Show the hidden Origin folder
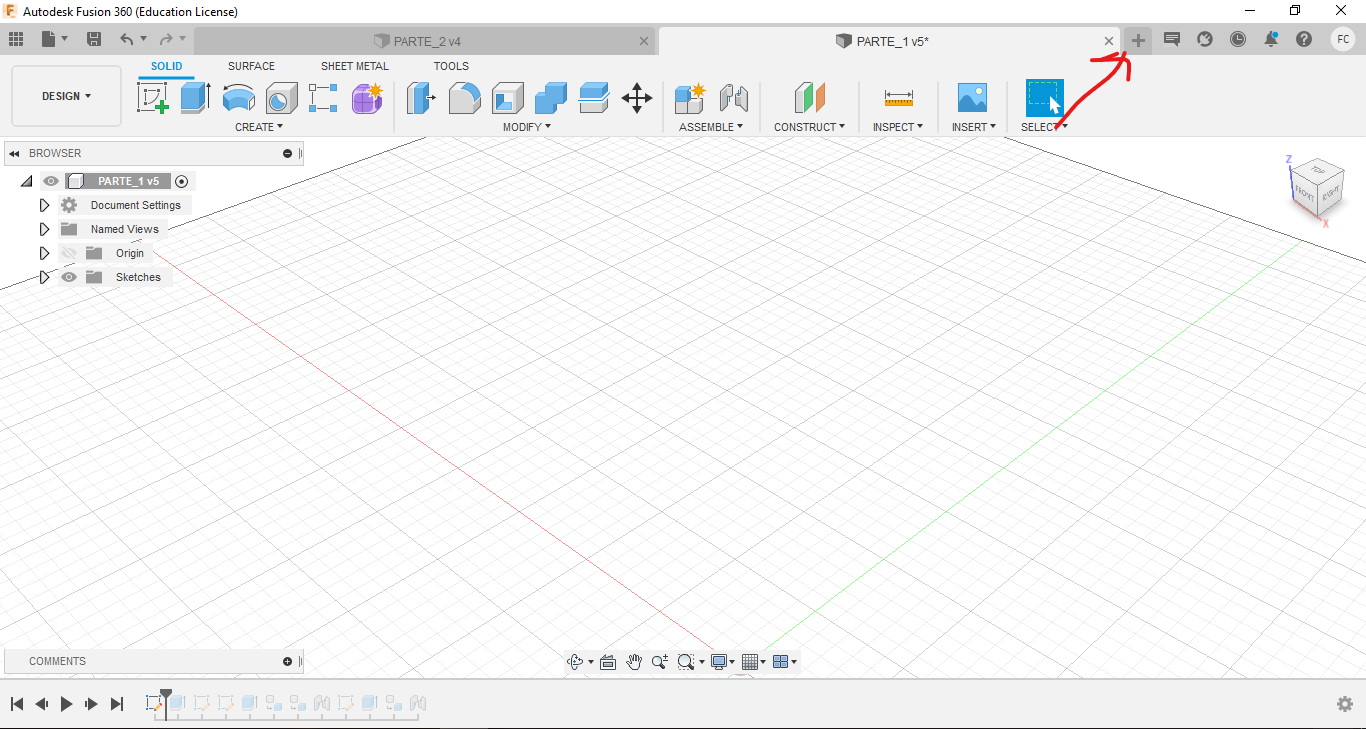1366x729 pixels. (x=69, y=253)
